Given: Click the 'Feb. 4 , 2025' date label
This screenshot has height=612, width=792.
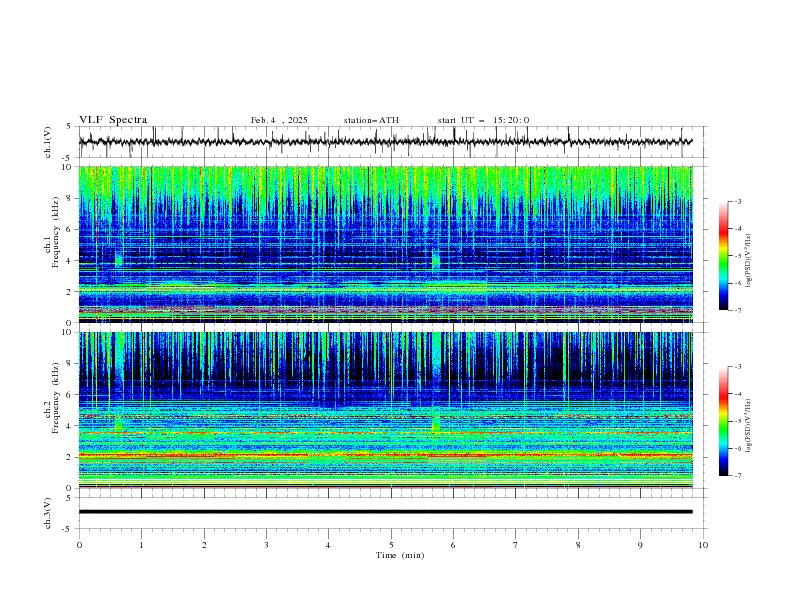Looking at the screenshot, I should coord(279,120).
